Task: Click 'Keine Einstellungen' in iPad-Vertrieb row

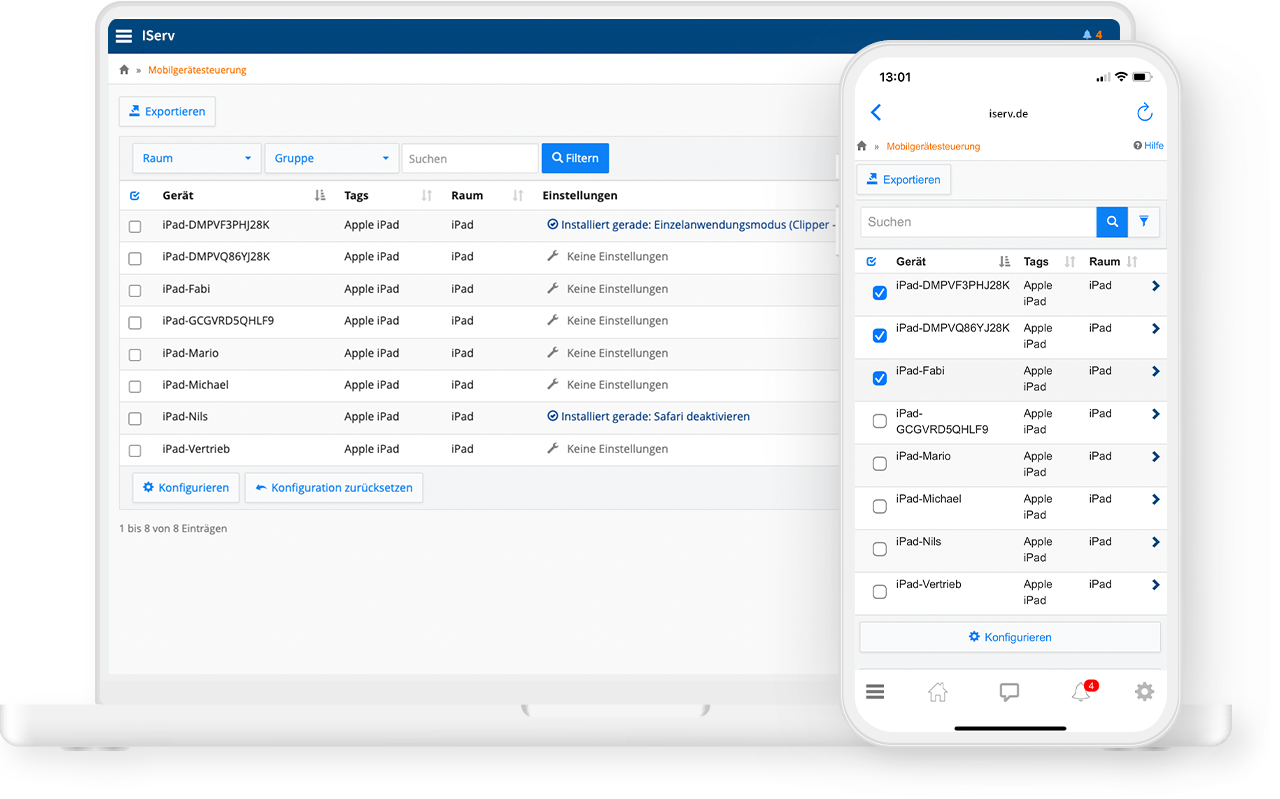Action: point(617,449)
